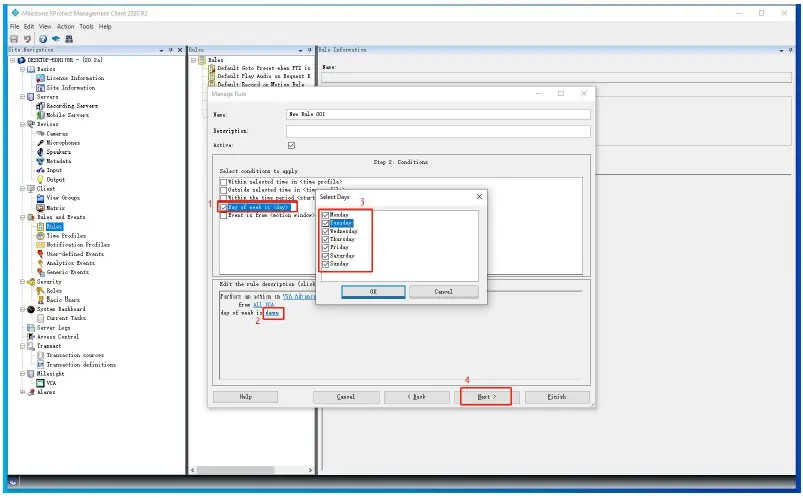Image resolution: width=803 pixels, height=498 pixels.
Task: Click the Speakers icon in Devices
Action: [x=40, y=152]
